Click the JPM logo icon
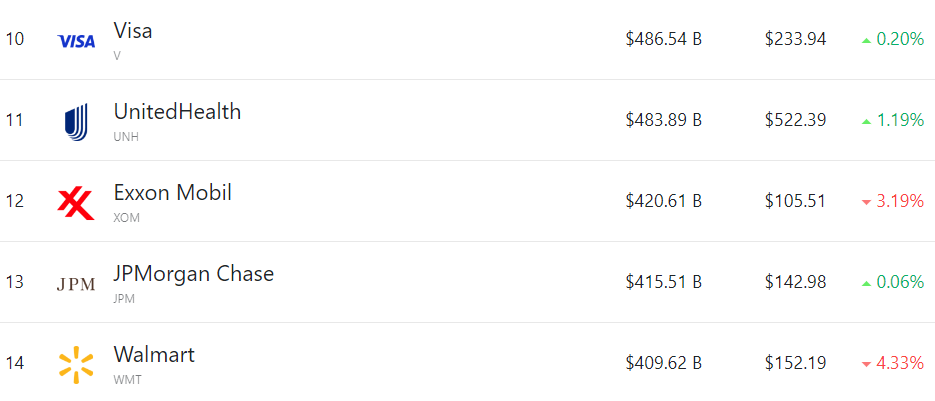The width and height of the screenshot is (935, 401). tap(76, 284)
